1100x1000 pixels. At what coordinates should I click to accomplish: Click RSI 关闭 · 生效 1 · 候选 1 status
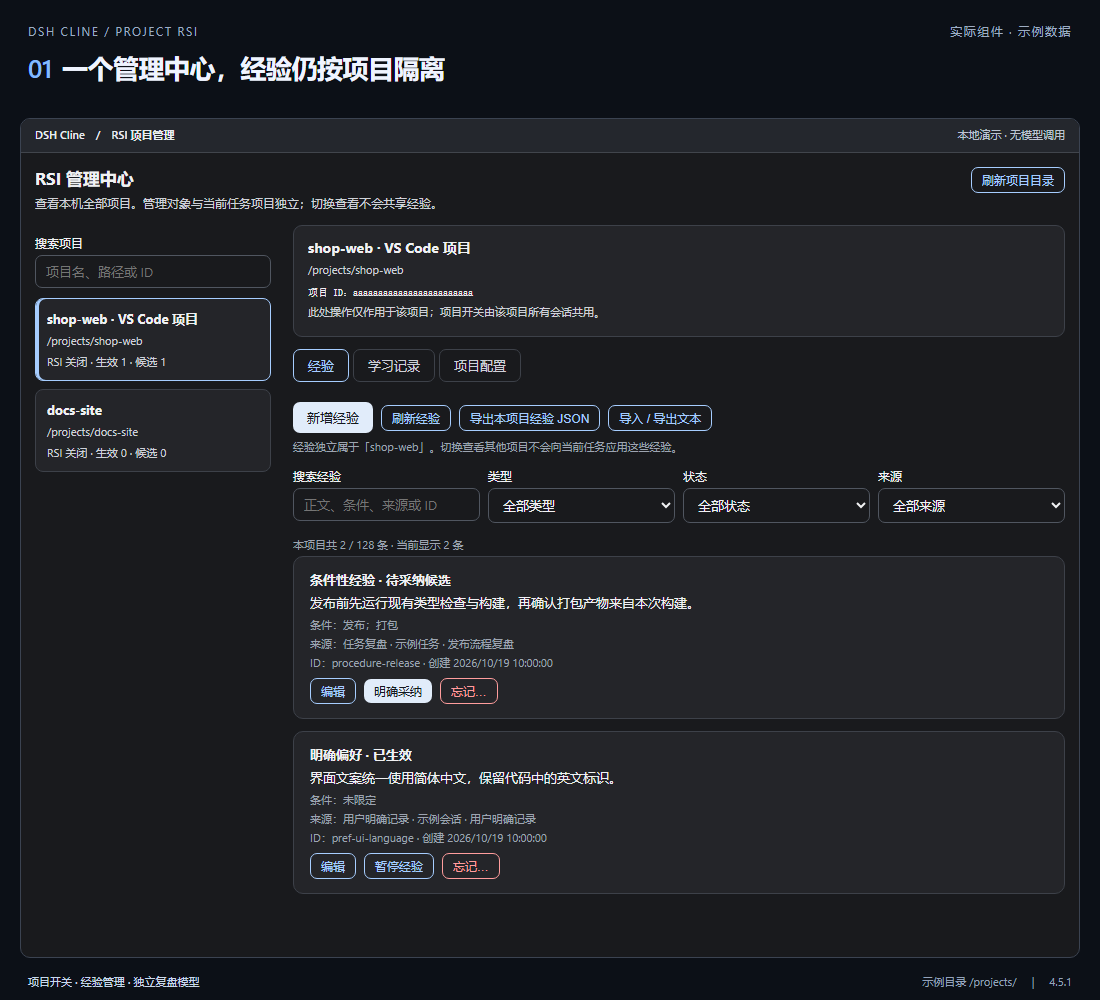pyautogui.click(x=107, y=362)
